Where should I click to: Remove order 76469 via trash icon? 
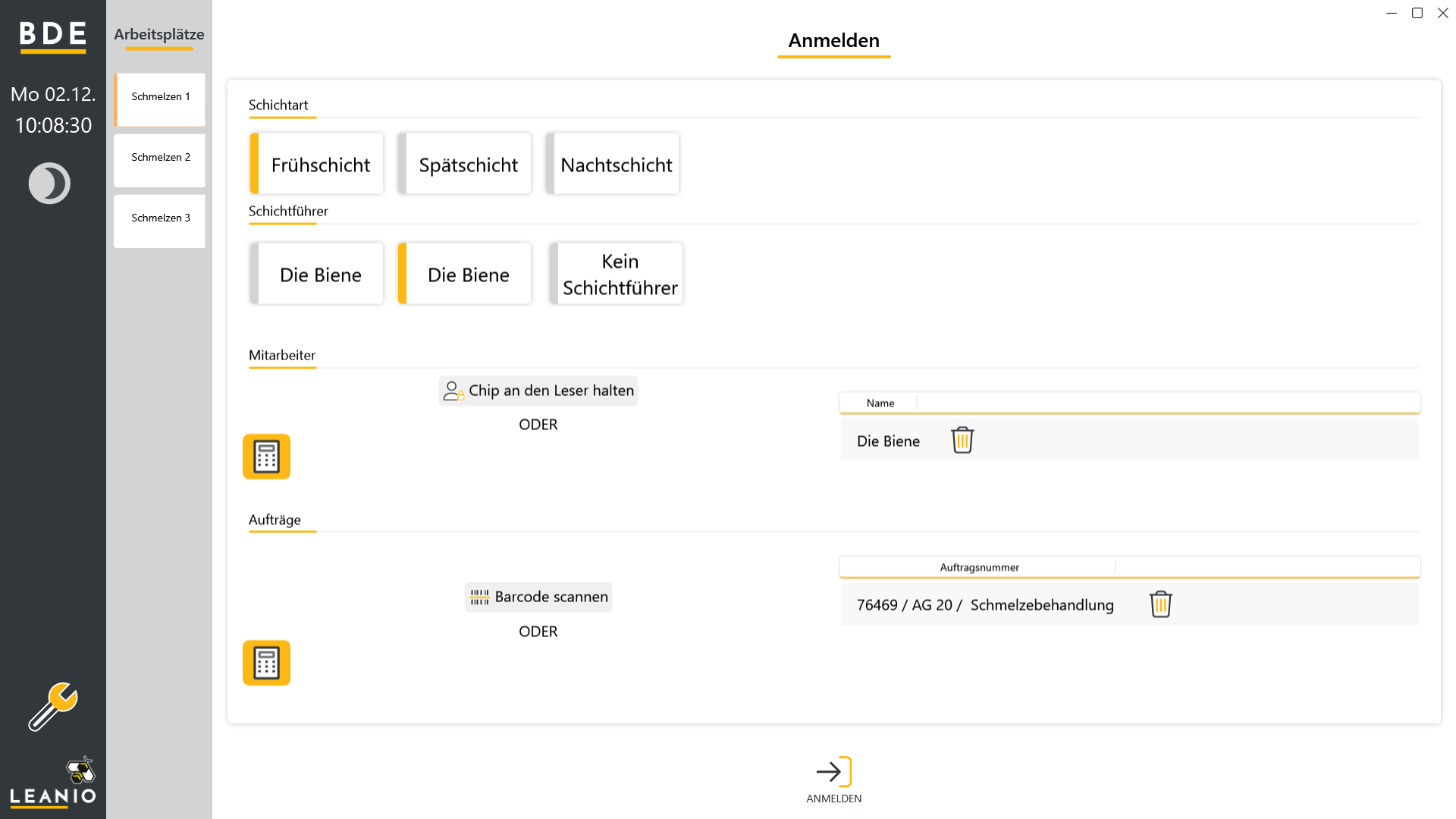1160,604
